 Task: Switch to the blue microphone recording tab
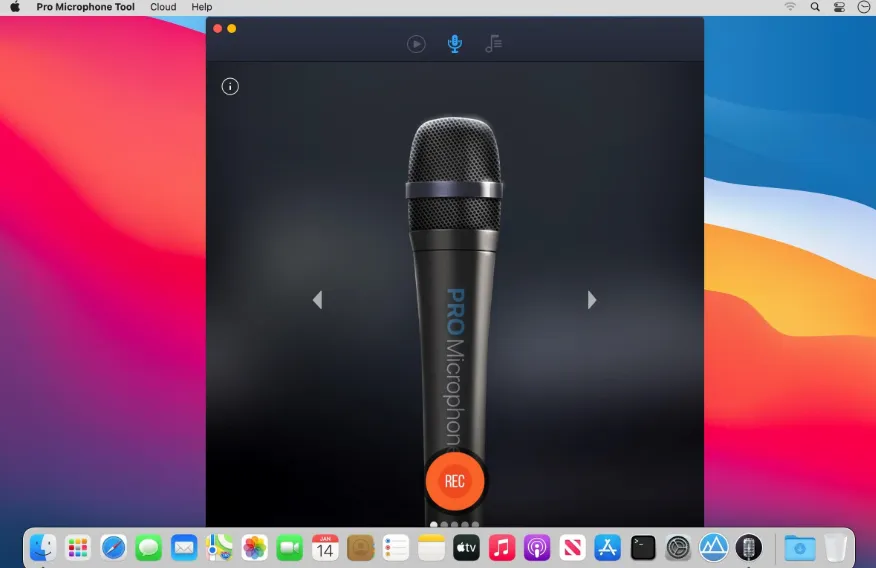(x=455, y=44)
